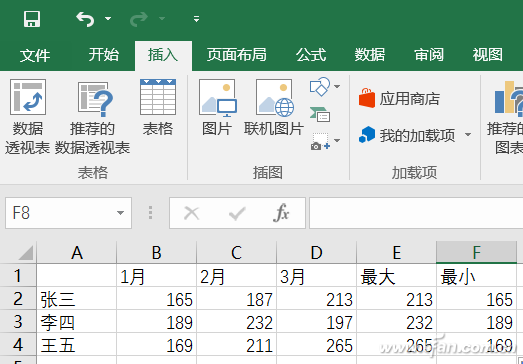Expand the undo history dropdown arrow
This screenshot has height=364, width=523.
[x=108, y=18]
